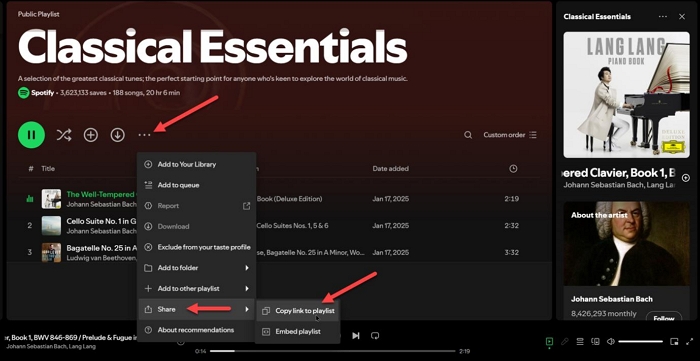The image size is (700, 361).
Task: Select the Report menu entry
Action: [197, 206]
